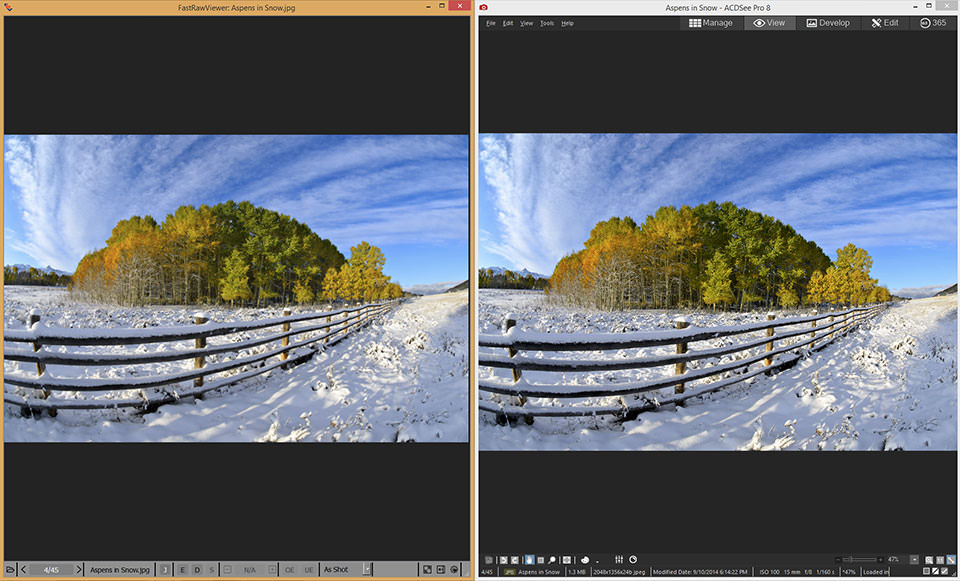Increase exposure with plus button in FastRawViewer

[x=272, y=569]
